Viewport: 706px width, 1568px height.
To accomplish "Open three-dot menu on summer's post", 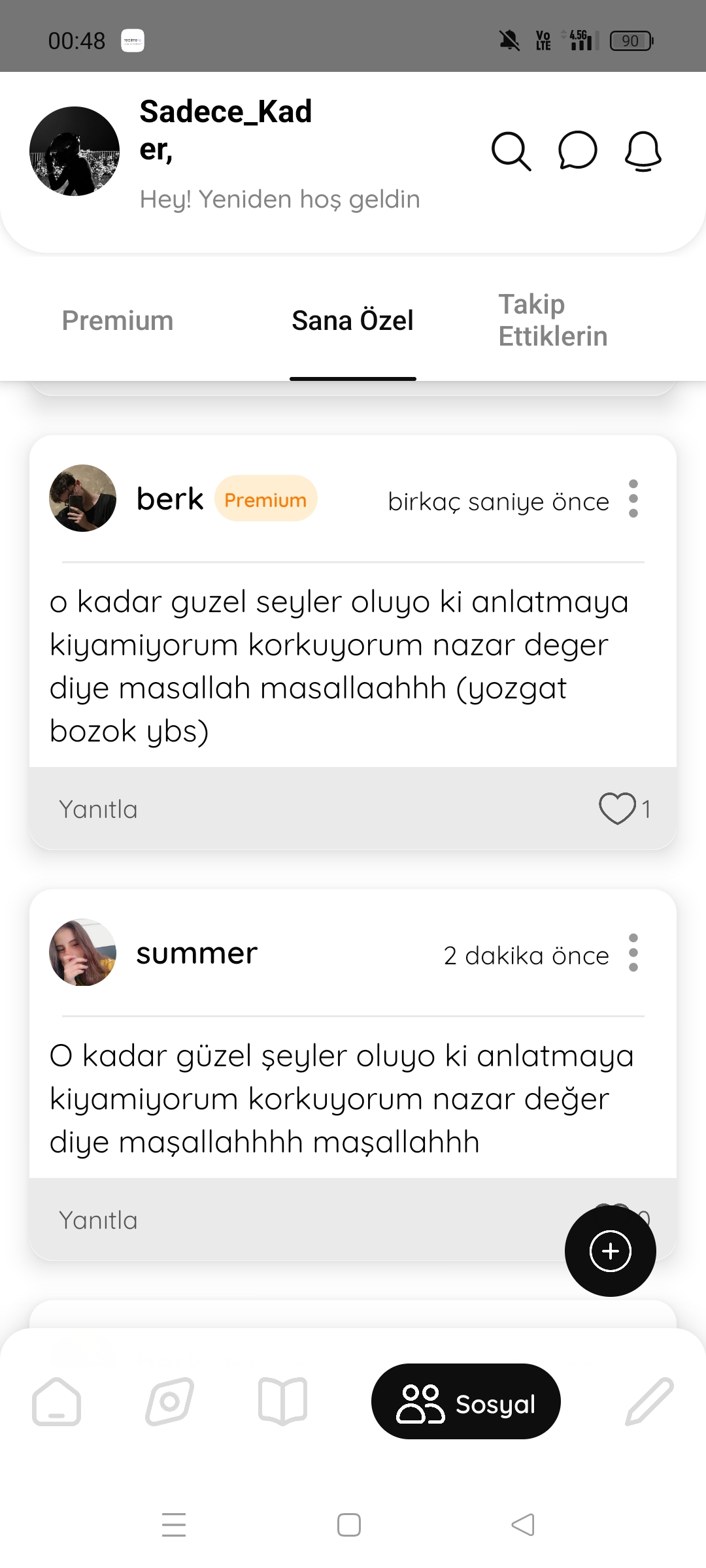I will 633,953.
